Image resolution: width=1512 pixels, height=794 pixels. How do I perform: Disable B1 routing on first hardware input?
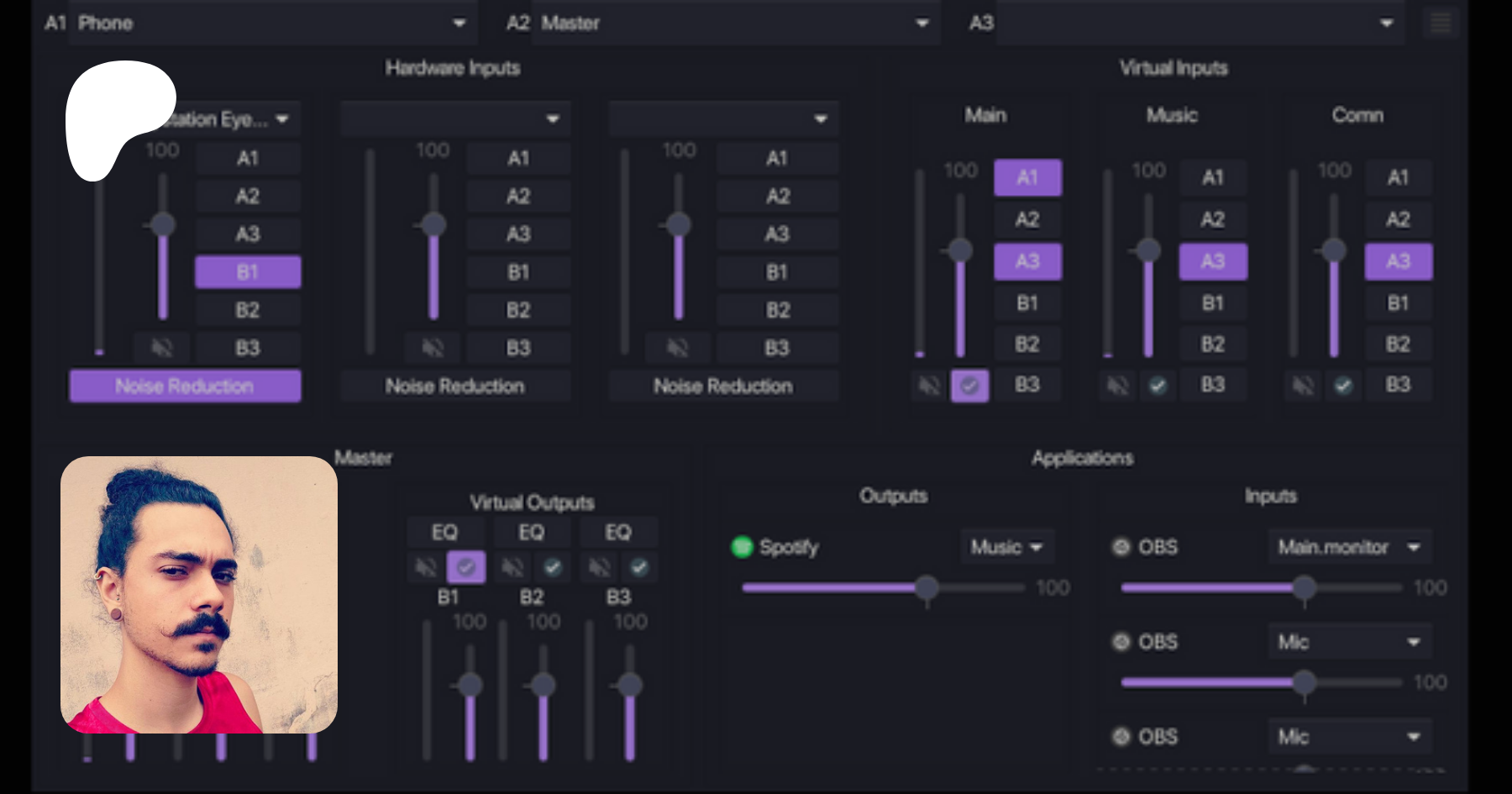[248, 272]
